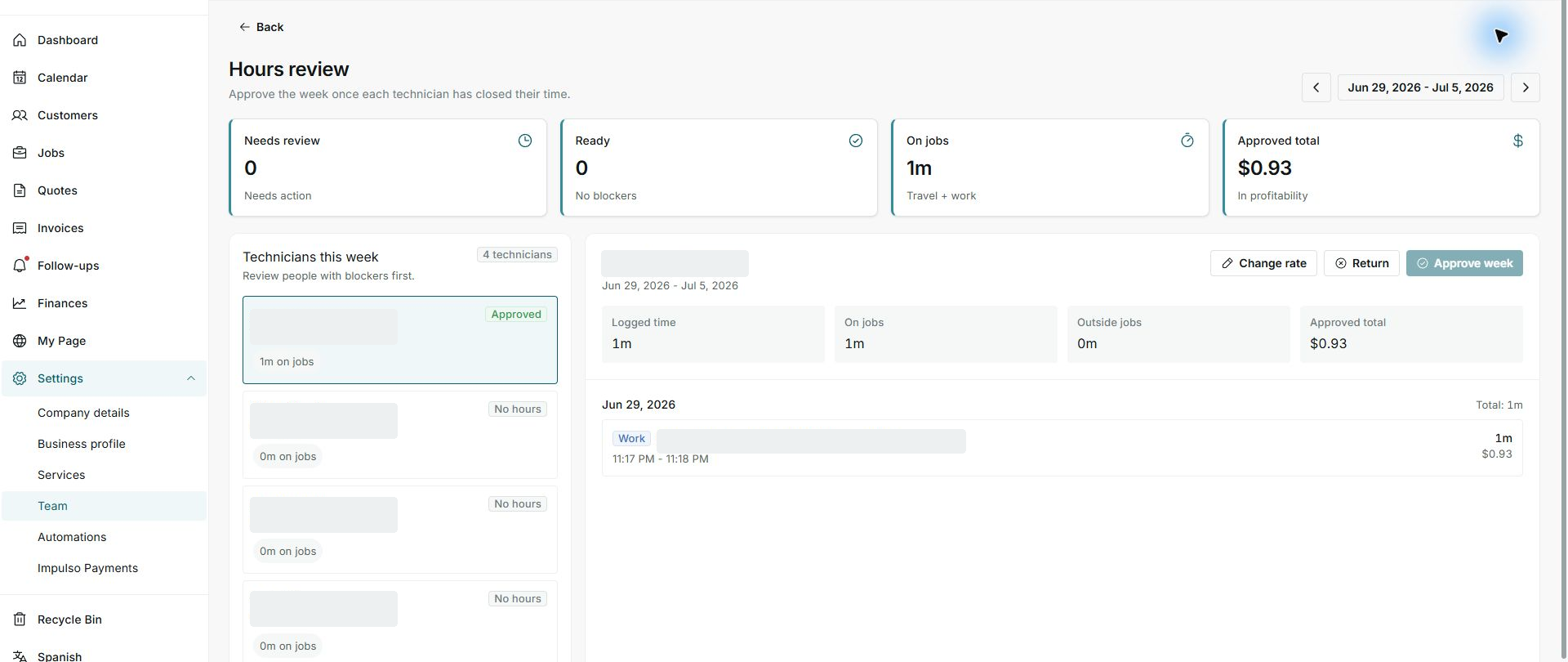
Task: Select the Approved technician card
Action: click(400, 340)
